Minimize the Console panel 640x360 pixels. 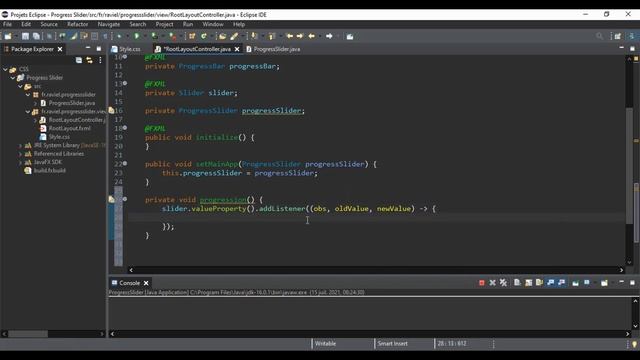622,282
